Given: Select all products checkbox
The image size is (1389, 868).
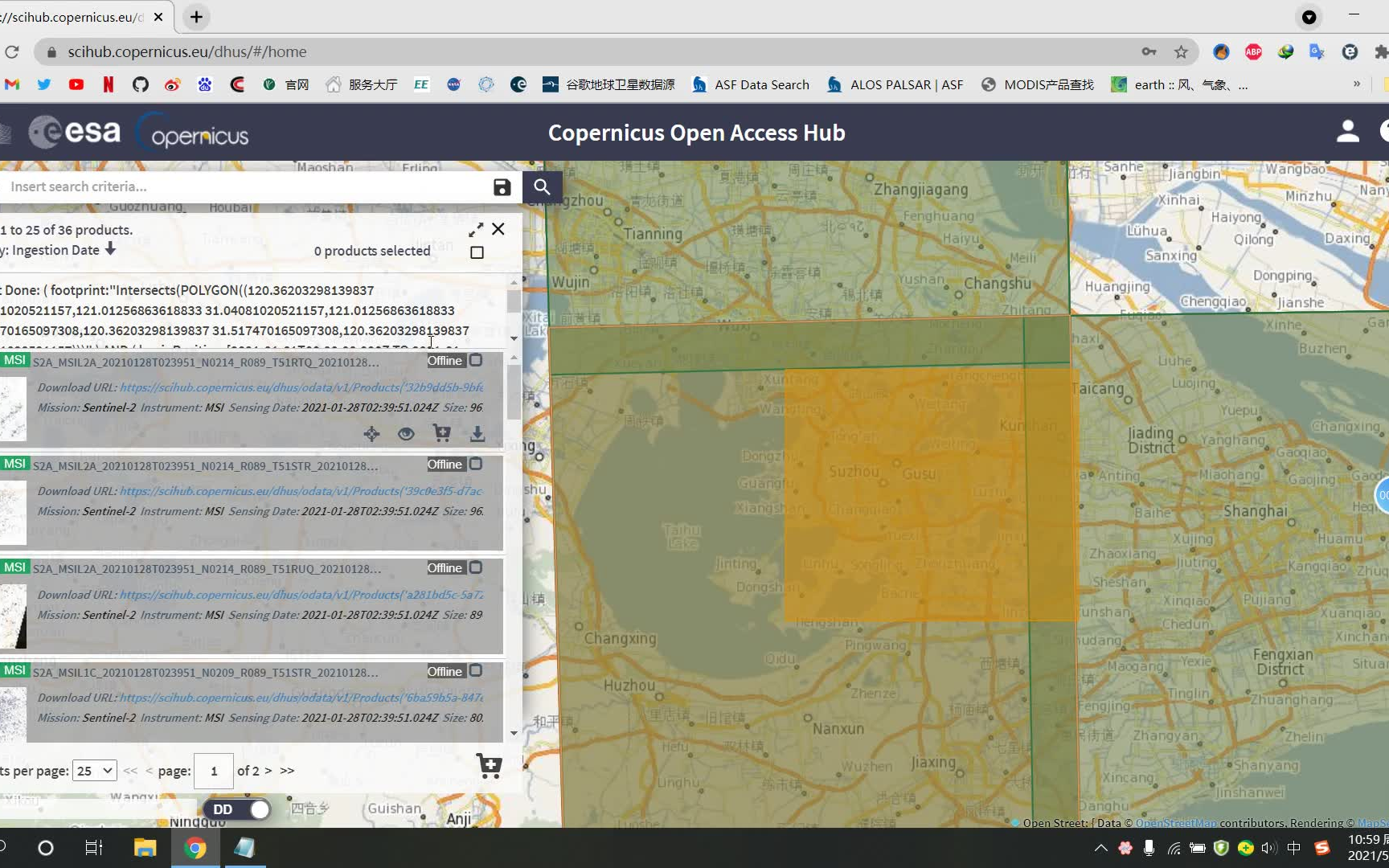Looking at the screenshot, I should pyautogui.click(x=477, y=252).
